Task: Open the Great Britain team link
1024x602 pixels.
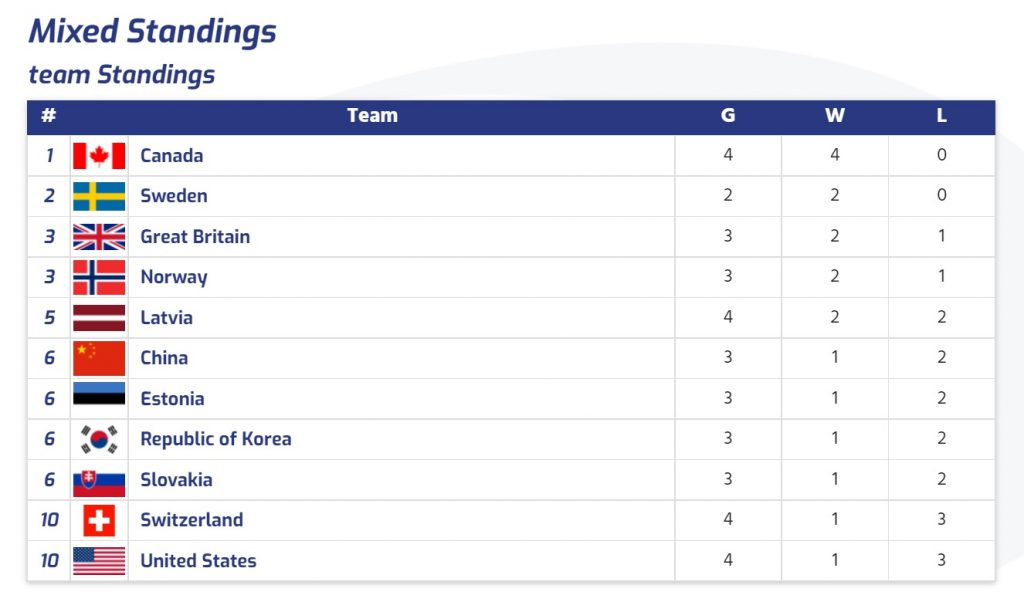Action: tap(195, 236)
